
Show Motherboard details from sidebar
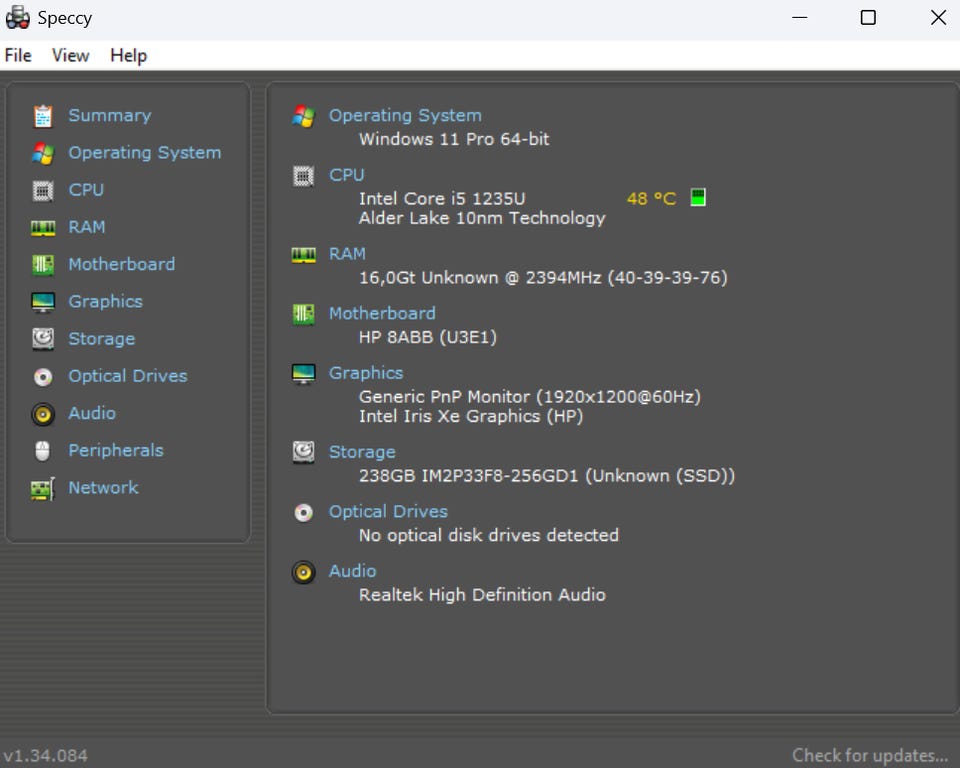coord(121,264)
